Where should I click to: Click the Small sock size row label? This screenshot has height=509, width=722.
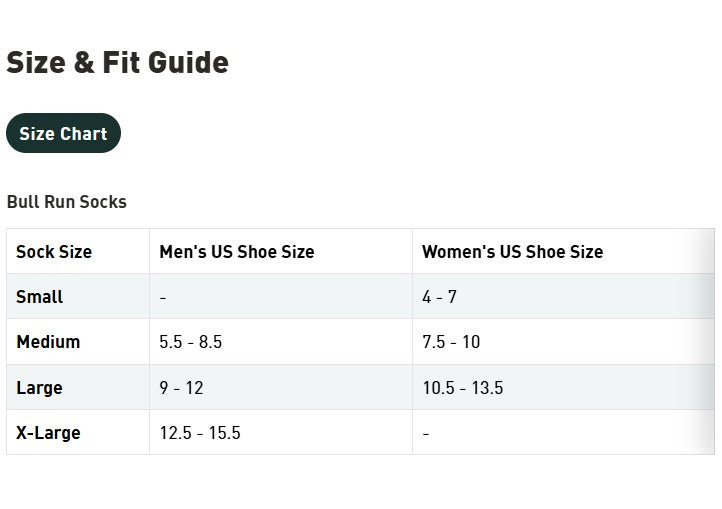(x=40, y=297)
